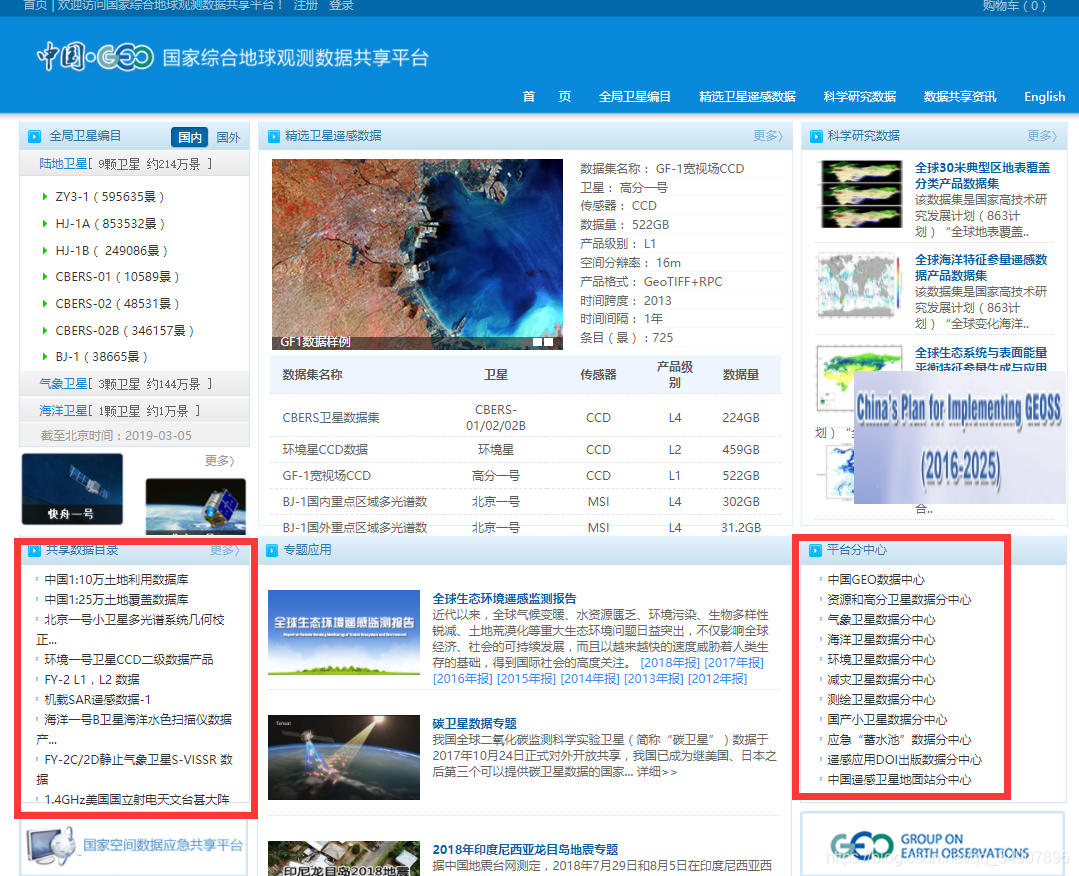
Task: Click the 碳卫星 satellite thumbnail
Action: click(343, 758)
